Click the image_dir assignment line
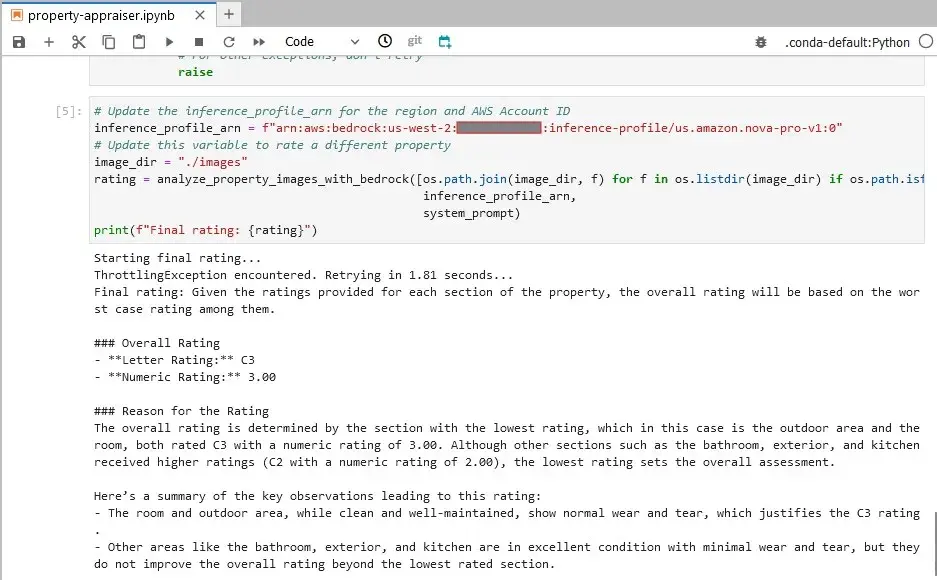 pos(170,162)
